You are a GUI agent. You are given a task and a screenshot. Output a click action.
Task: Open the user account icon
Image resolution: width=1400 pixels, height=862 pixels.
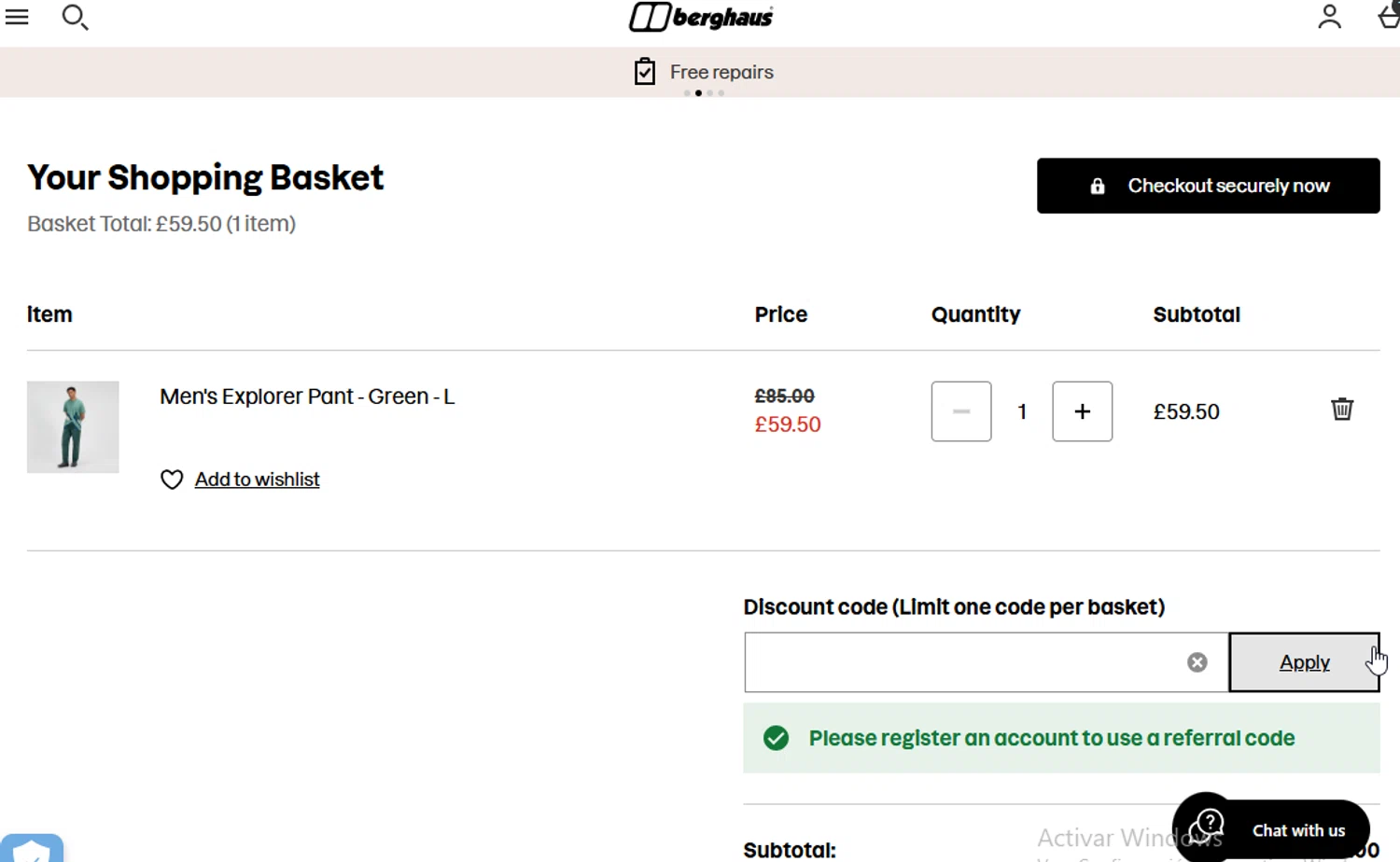click(x=1329, y=17)
